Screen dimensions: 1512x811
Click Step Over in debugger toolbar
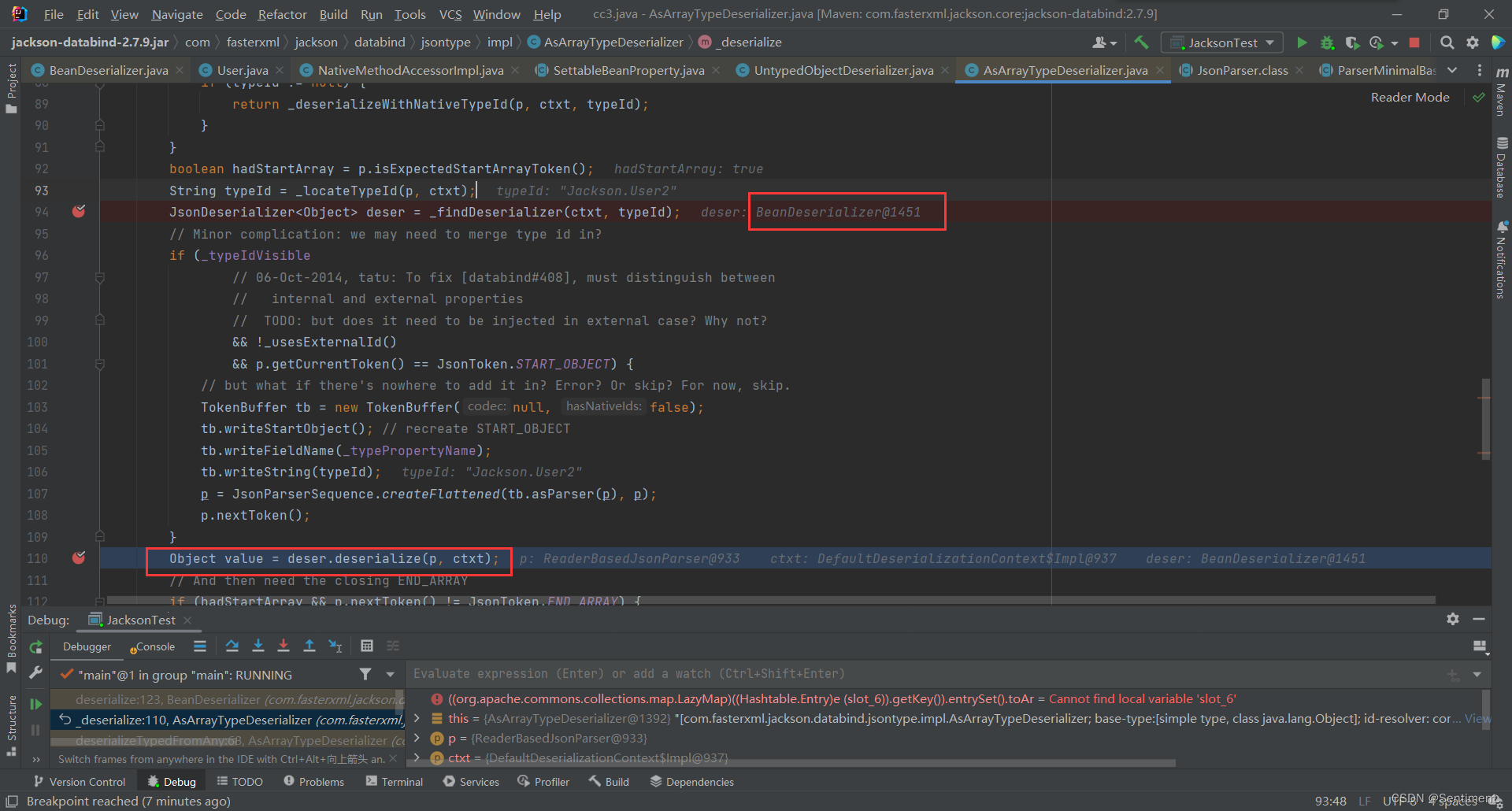[232, 646]
